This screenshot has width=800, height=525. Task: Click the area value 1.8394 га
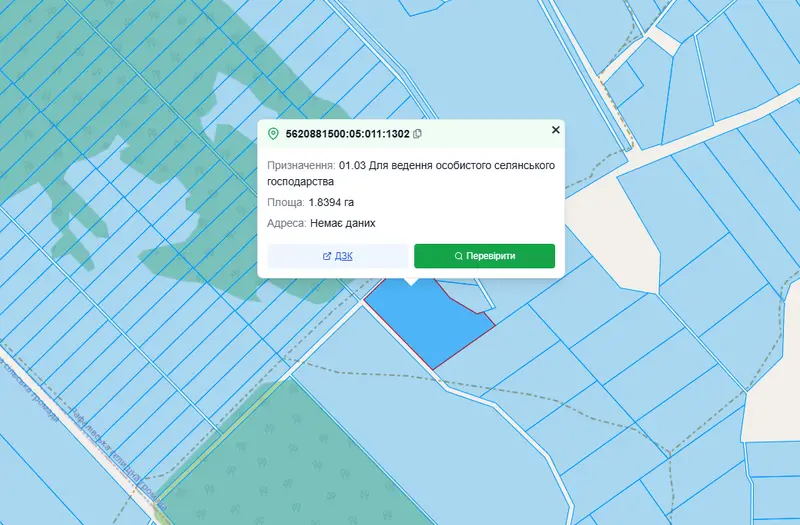click(x=331, y=202)
